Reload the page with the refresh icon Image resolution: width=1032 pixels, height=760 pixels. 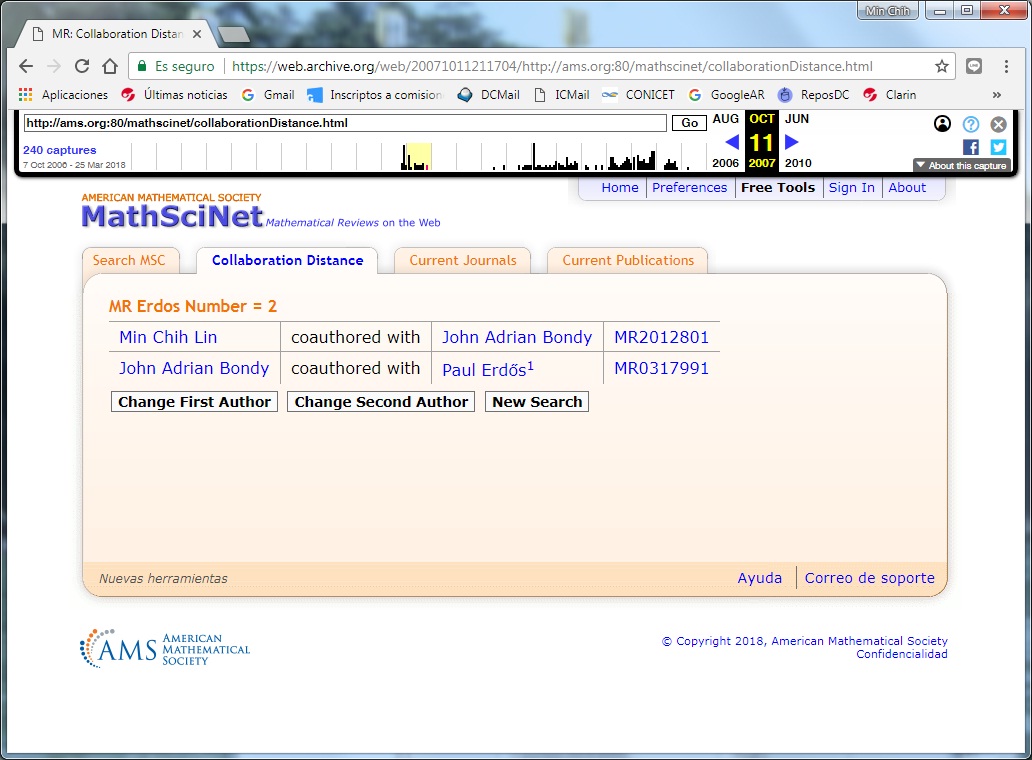[x=82, y=66]
